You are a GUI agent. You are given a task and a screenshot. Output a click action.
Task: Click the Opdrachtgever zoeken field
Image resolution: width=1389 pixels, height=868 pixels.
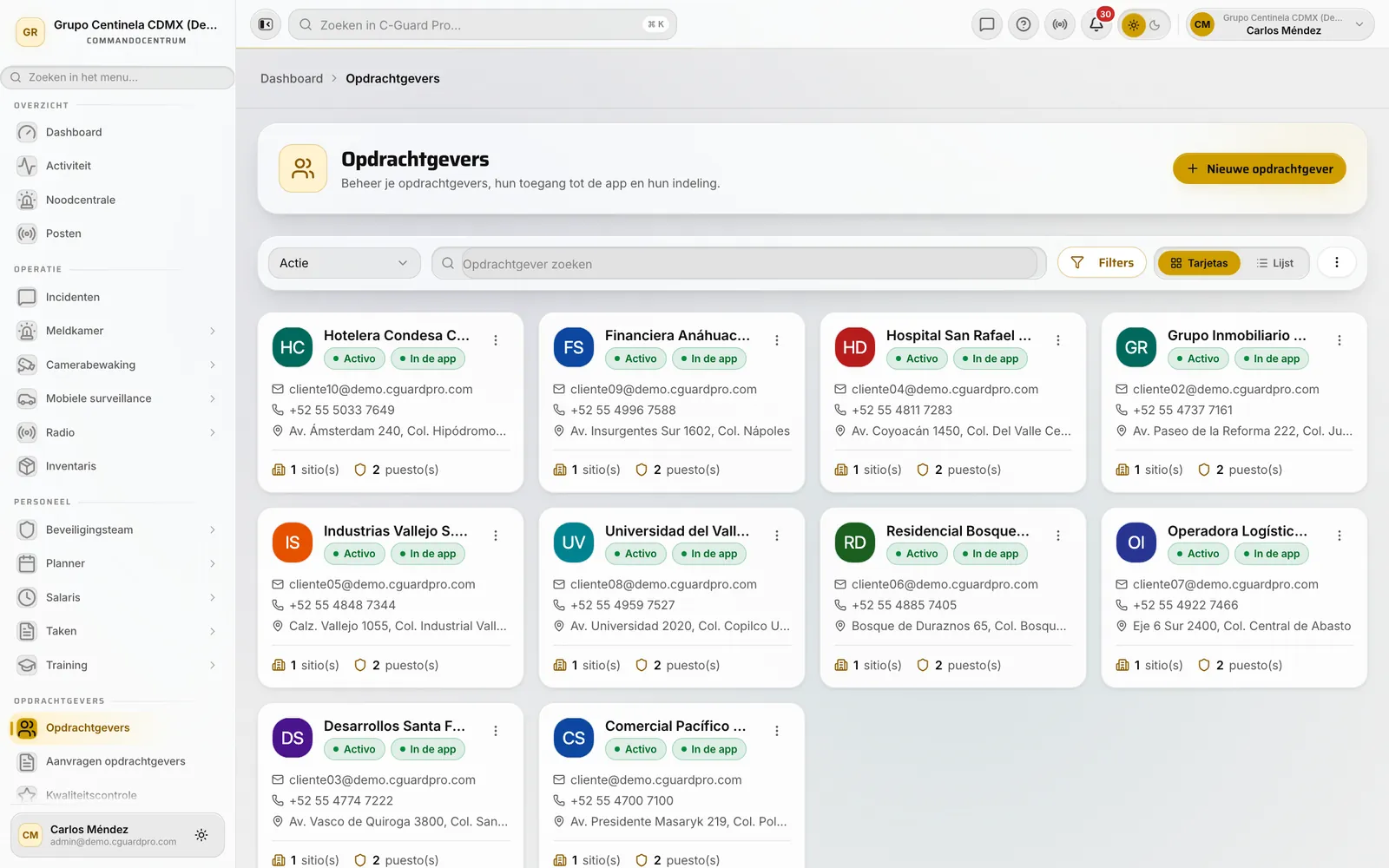click(x=739, y=263)
